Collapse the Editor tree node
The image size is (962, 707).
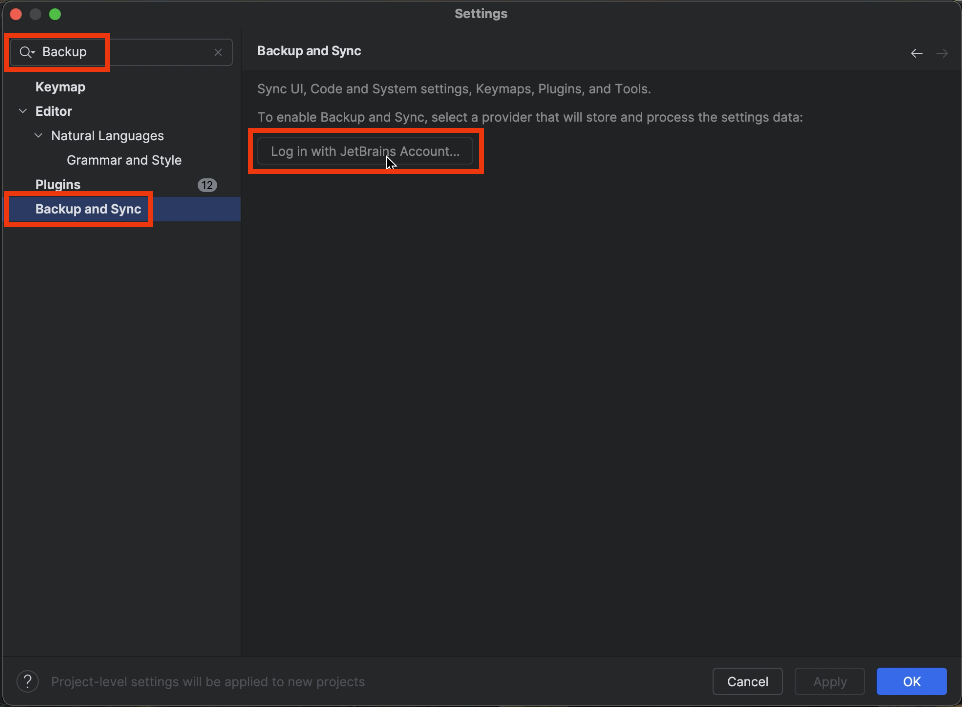[23, 111]
